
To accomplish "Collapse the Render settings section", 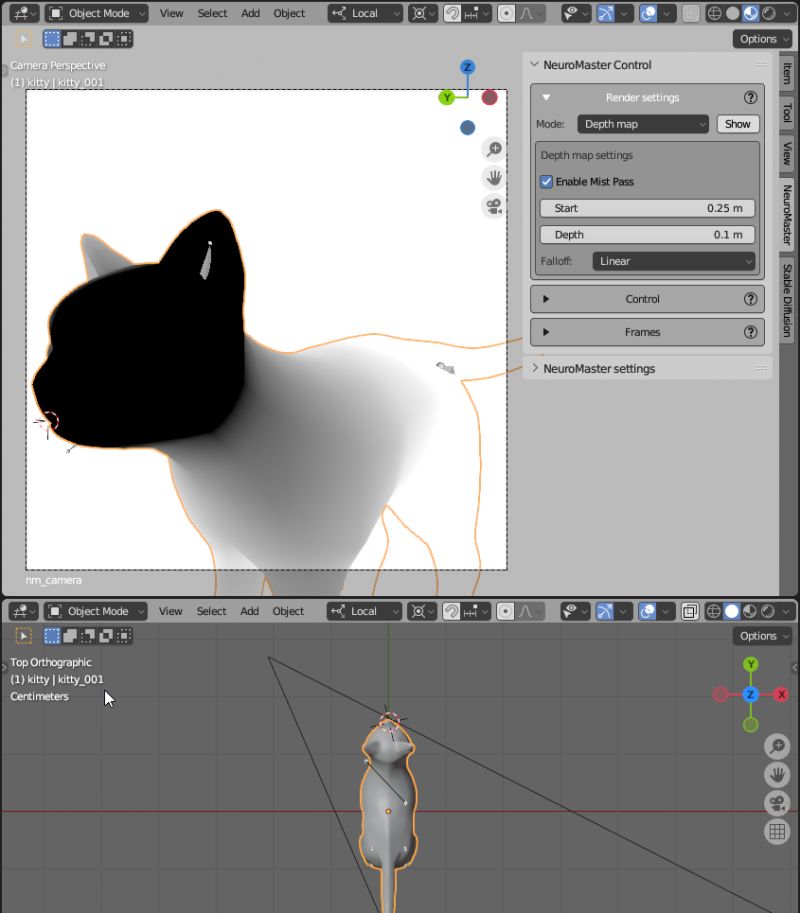I will (546, 97).
